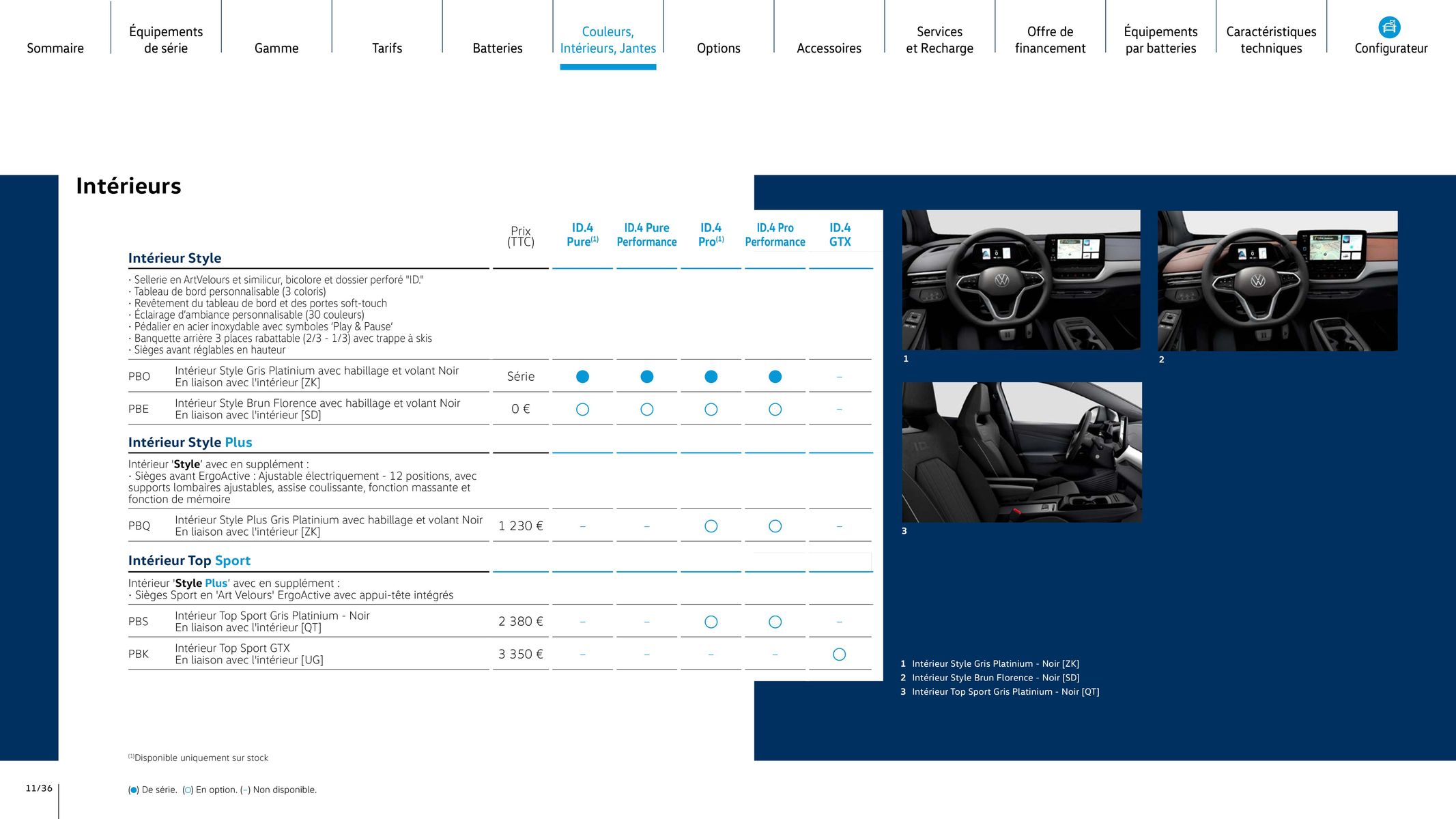Open Services et Recharge tab
Viewport: 1456px width, 819px height.
click(x=940, y=40)
